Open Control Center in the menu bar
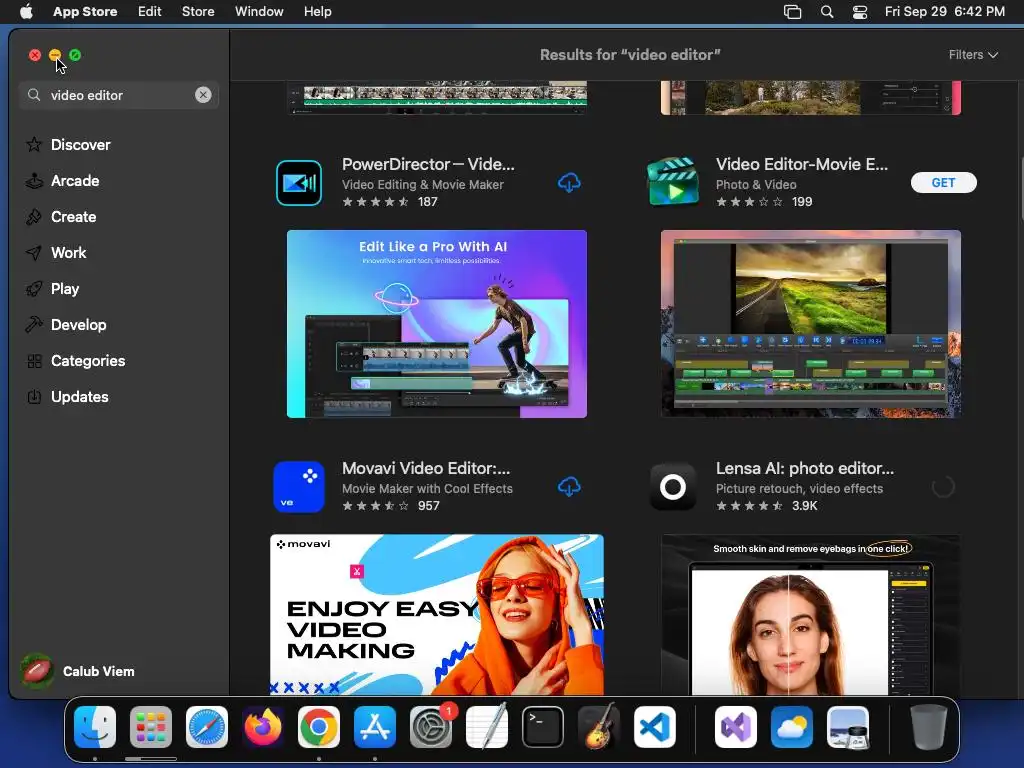The height and width of the screenshot is (768, 1024). [860, 12]
